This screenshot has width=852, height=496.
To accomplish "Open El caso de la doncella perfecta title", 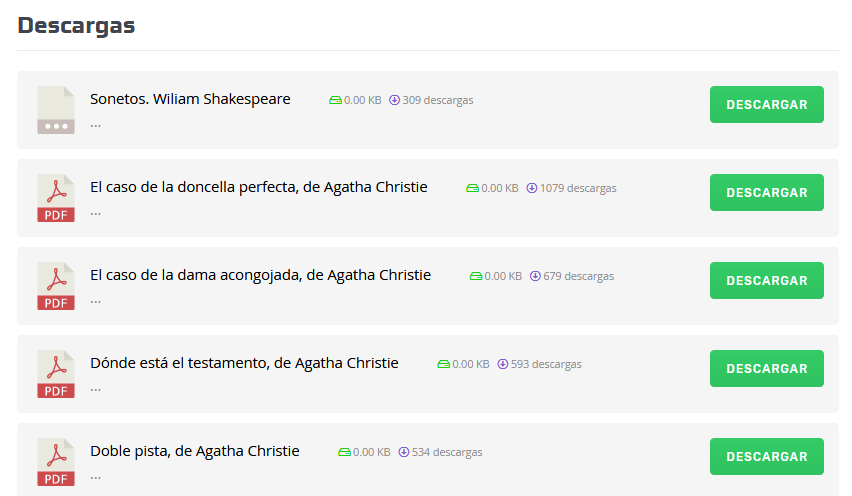I will (x=258, y=187).
